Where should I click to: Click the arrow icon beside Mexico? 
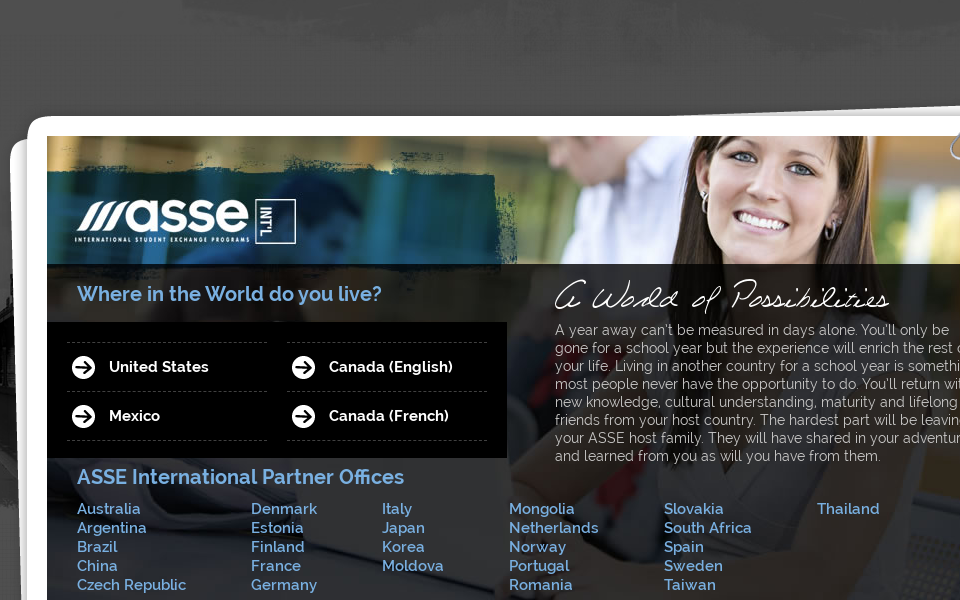point(83,416)
